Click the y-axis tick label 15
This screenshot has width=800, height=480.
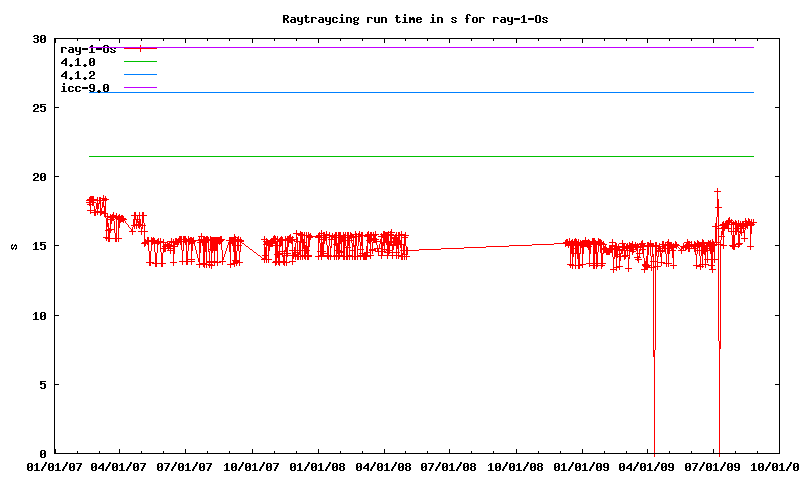tap(39, 246)
